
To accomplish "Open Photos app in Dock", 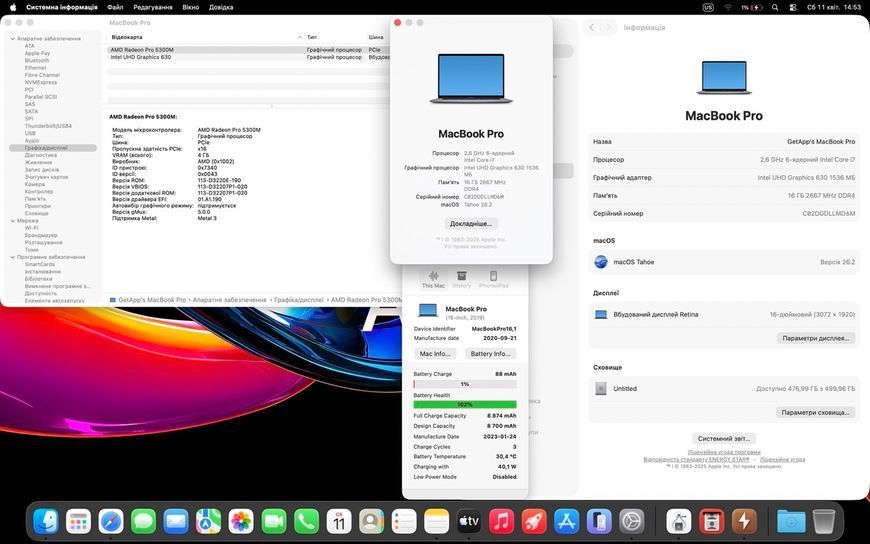I will pyautogui.click(x=241, y=522).
